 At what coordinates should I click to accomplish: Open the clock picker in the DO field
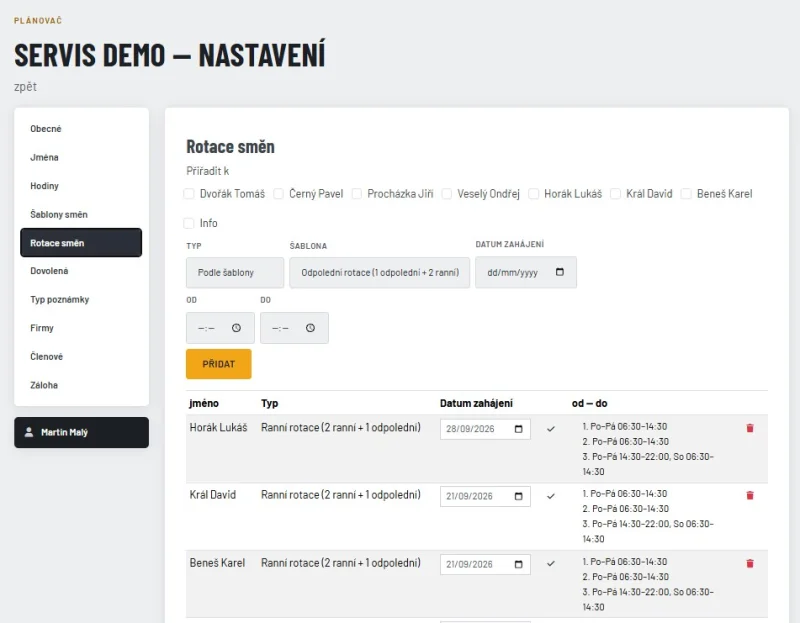[x=310, y=328]
